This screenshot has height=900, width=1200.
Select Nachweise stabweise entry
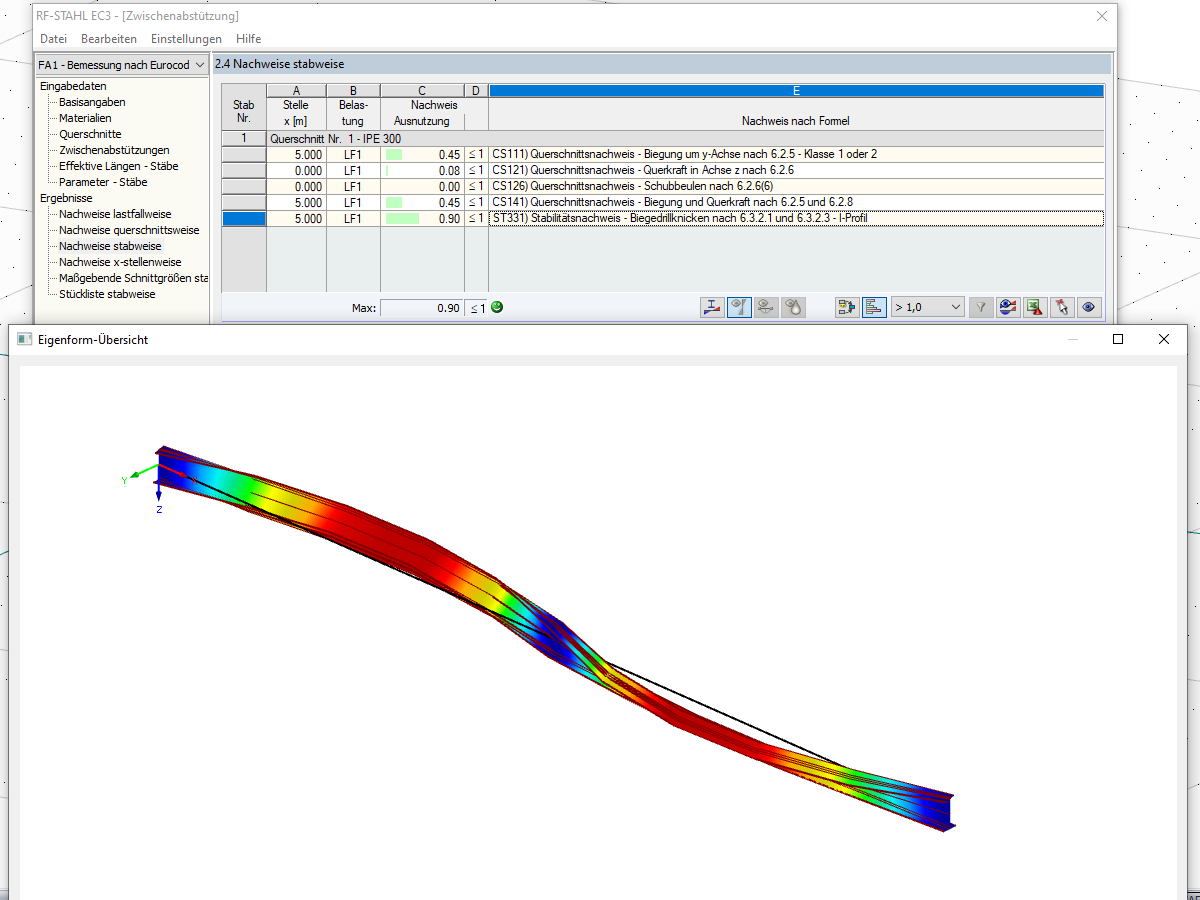110,246
